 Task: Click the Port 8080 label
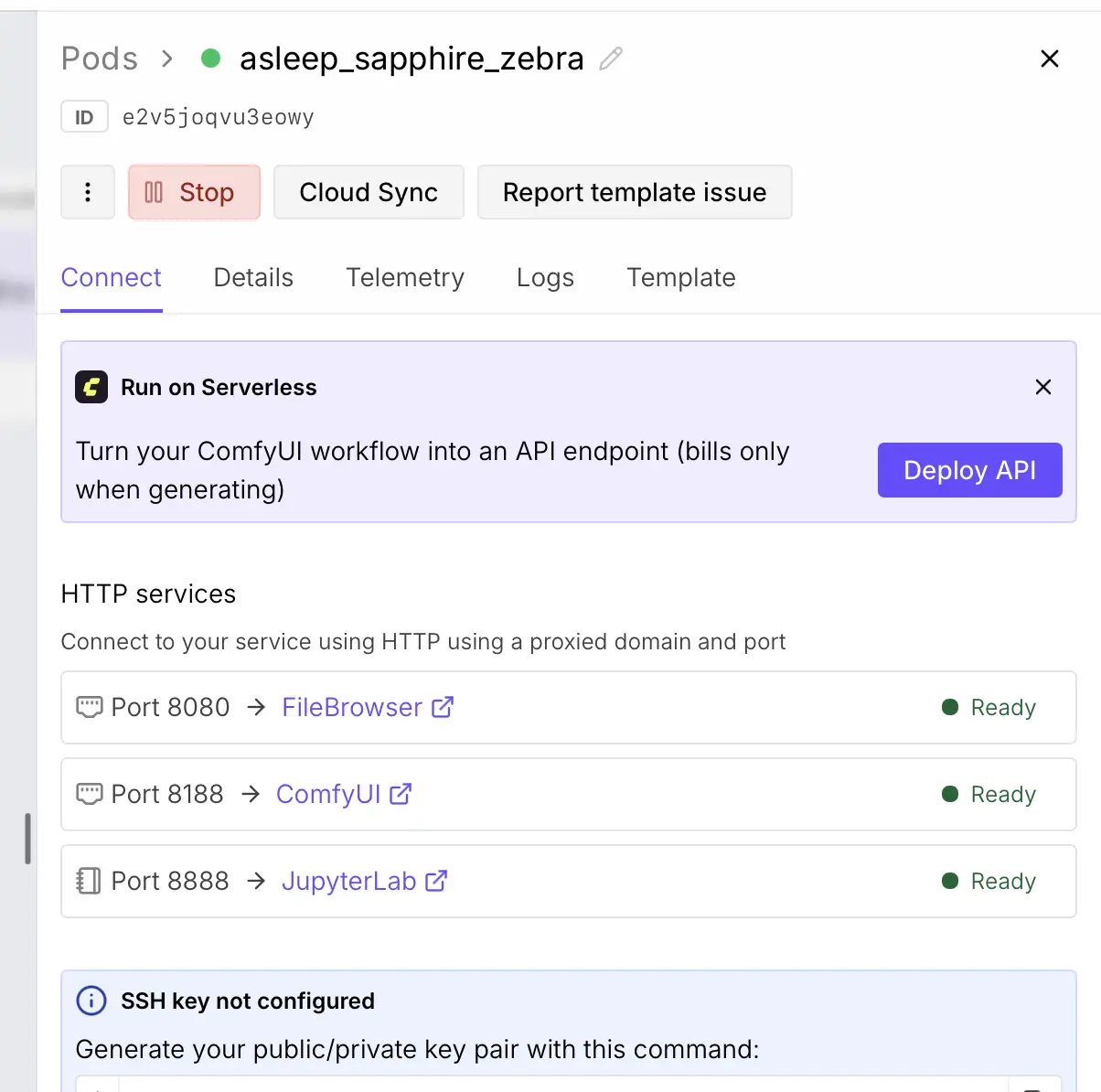[170, 707]
